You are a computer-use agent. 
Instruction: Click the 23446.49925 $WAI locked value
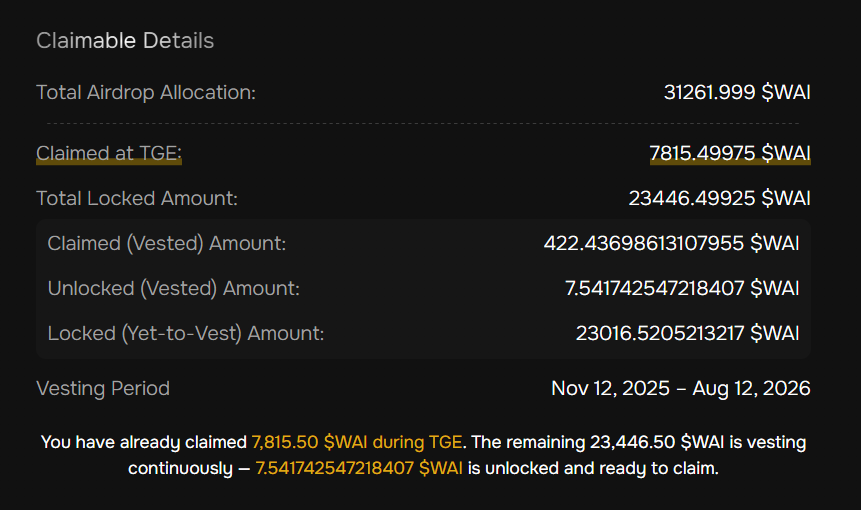click(x=719, y=198)
